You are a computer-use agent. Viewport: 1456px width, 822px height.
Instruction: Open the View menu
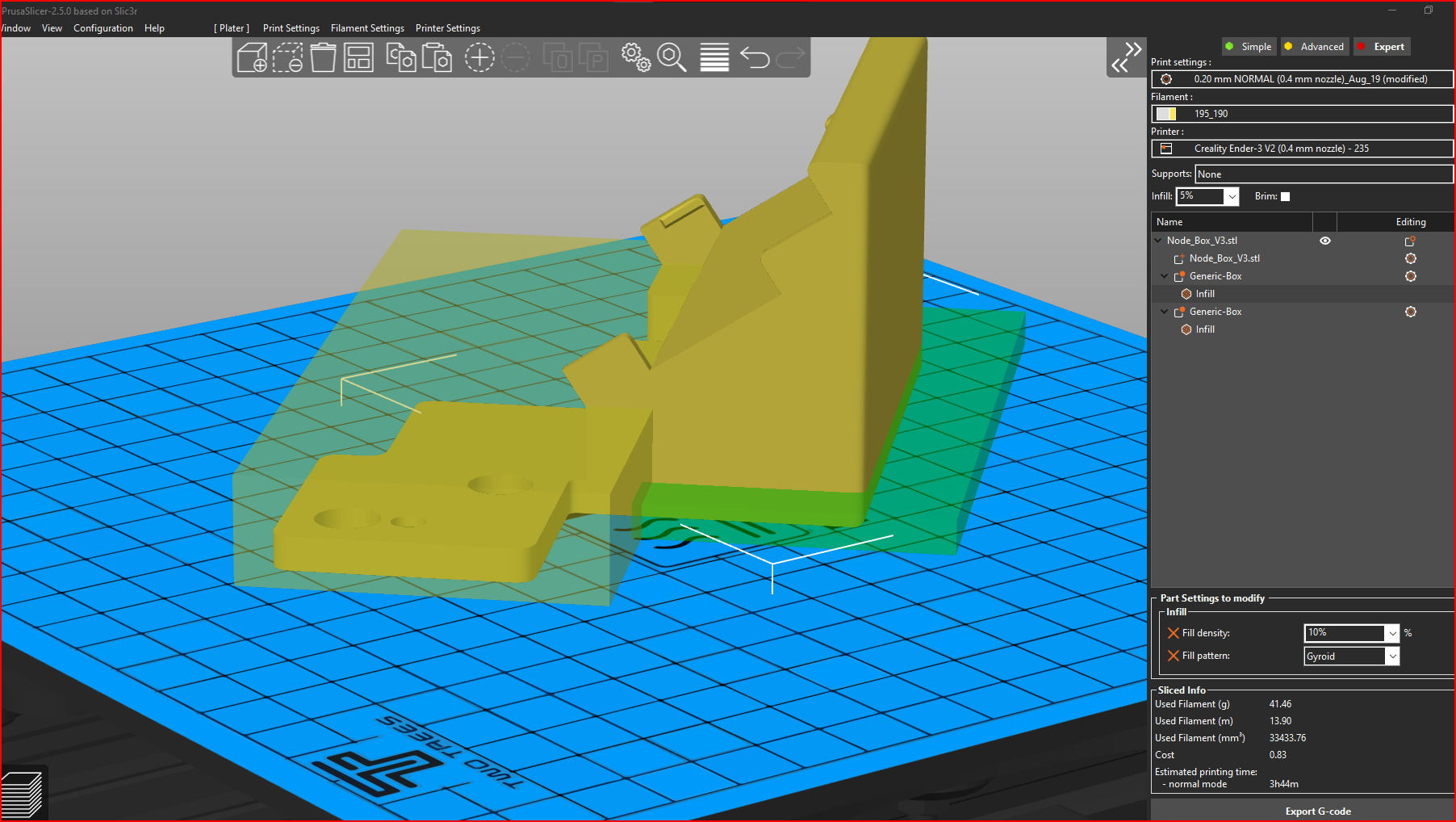(x=52, y=28)
